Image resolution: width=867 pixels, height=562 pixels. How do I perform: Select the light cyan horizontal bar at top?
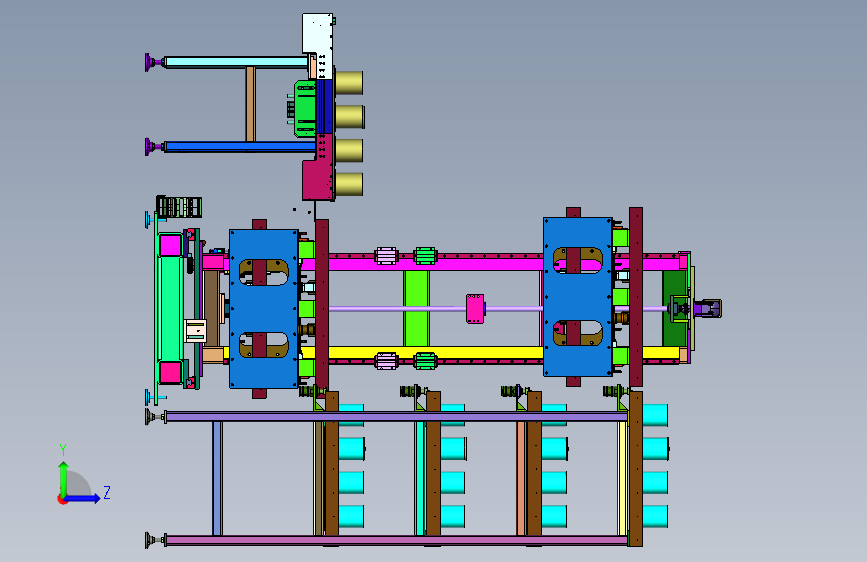[x=236, y=62]
